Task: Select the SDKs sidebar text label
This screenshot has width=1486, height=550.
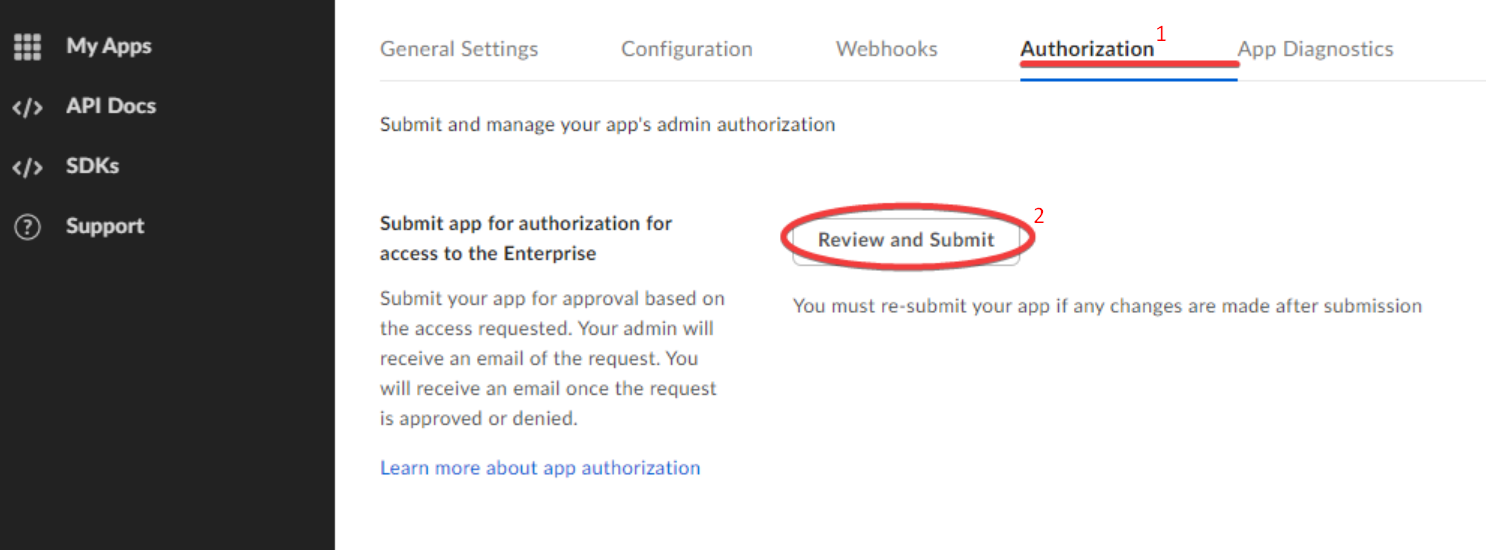Action: click(92, 166)
